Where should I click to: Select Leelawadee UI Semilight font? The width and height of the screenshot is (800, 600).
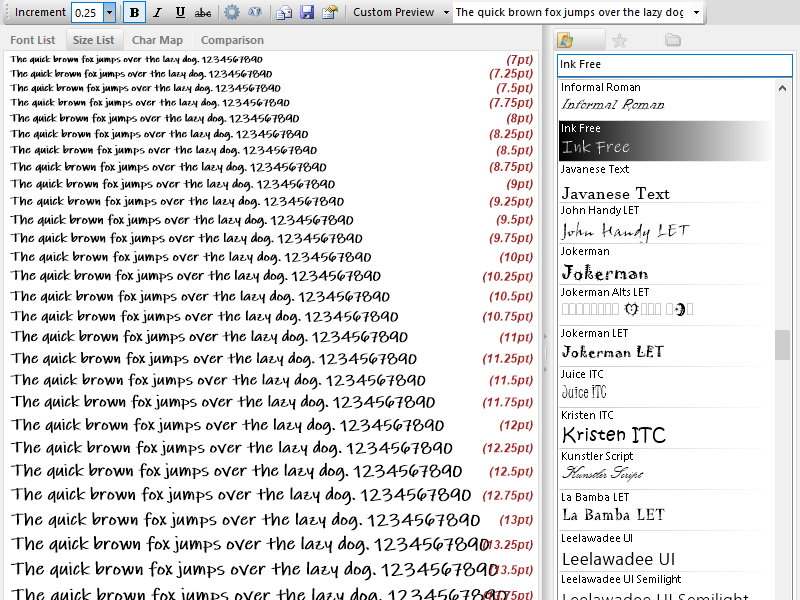tap(666, 586)
